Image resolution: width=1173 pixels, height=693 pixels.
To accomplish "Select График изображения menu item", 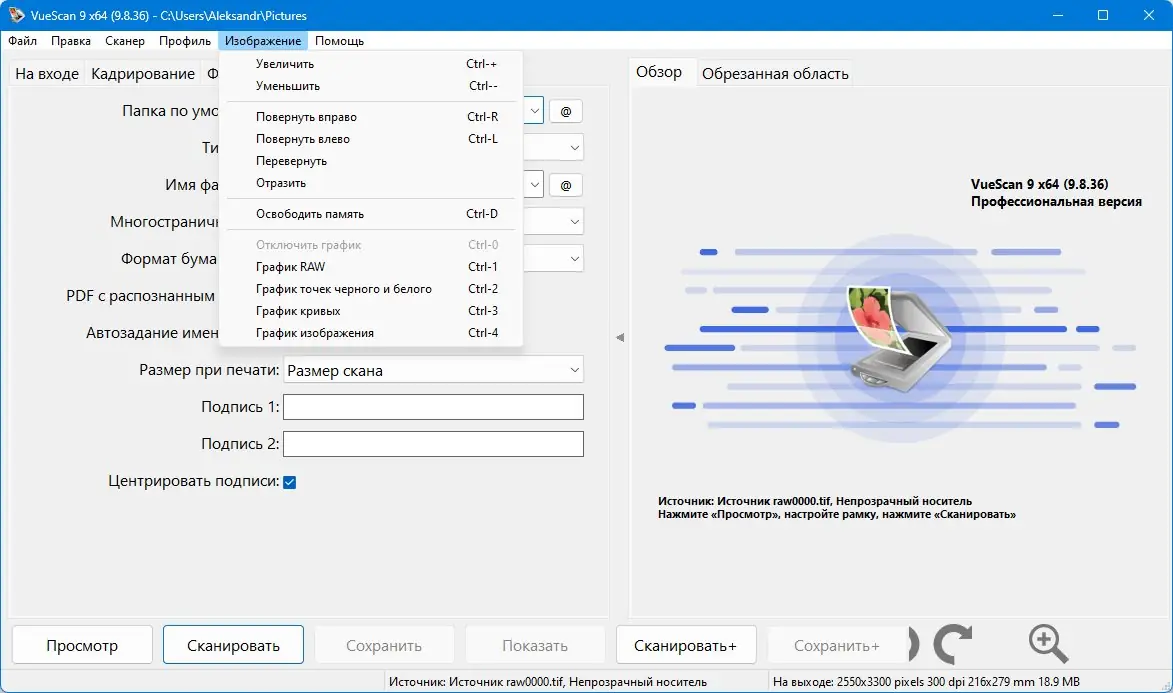I will (x=371, y=333).
